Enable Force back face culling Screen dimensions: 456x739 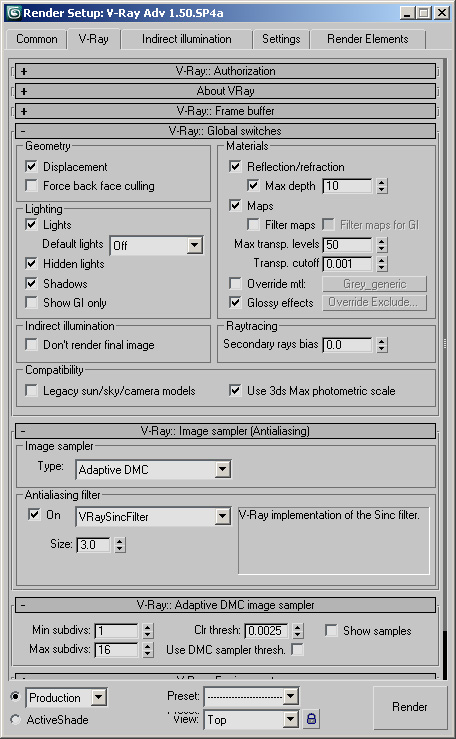pos(32,185)
